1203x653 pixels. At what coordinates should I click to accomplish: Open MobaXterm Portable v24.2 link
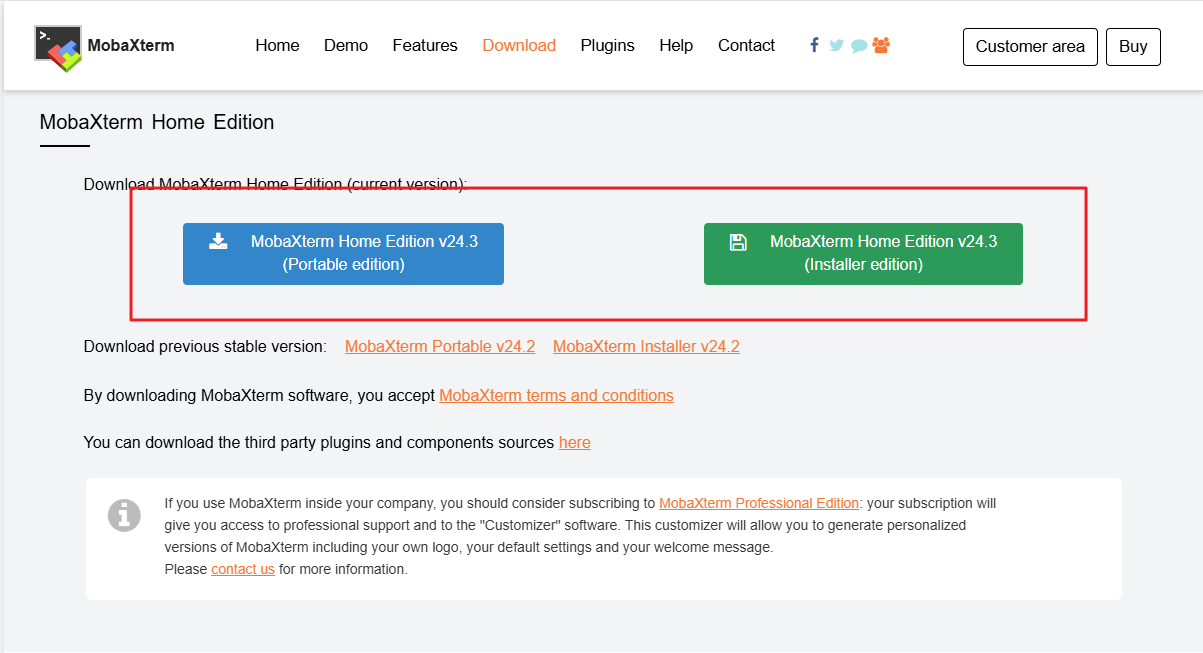pyautogui.click(x=440, y=347)
